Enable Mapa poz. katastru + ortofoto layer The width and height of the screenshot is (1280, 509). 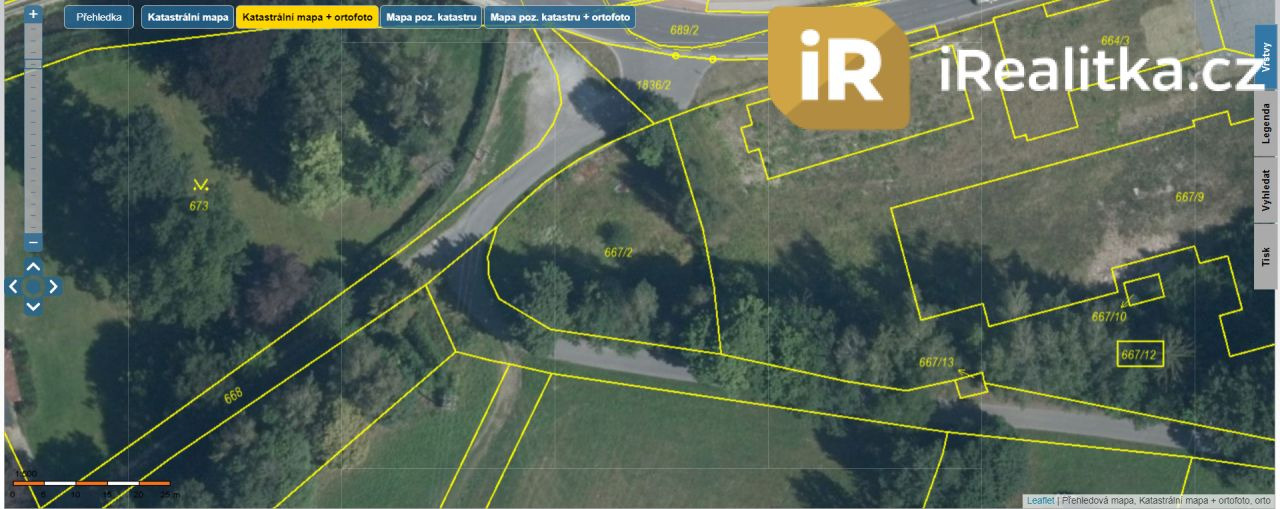click(560, 17)
